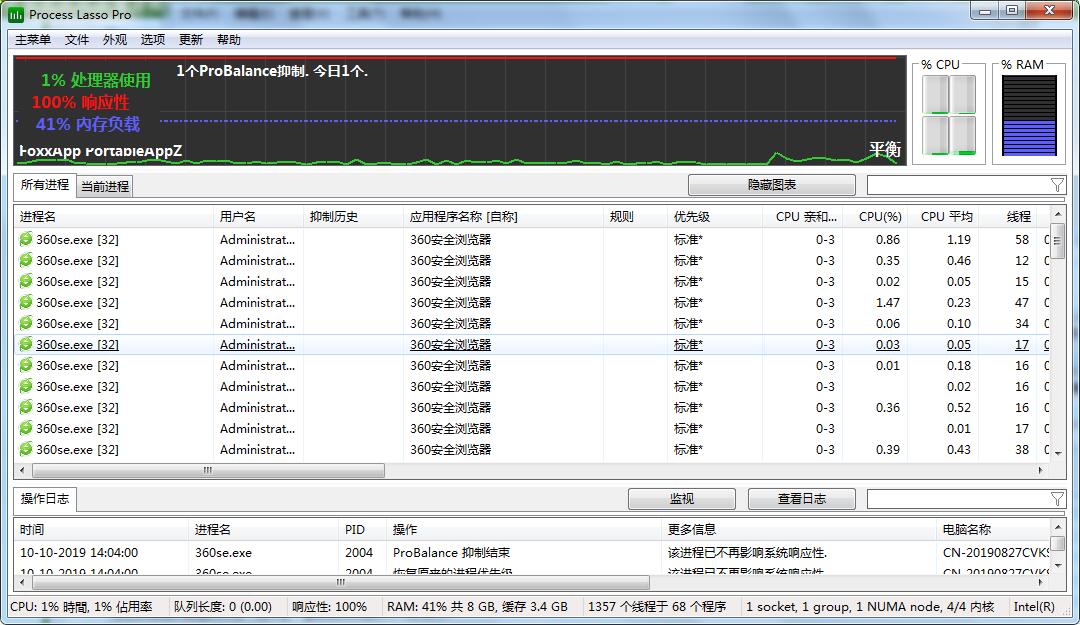This screenshot has width=1080, height=625.
Task: Click the log panel scroll up arrow
Action: [x=1058, y=527]
